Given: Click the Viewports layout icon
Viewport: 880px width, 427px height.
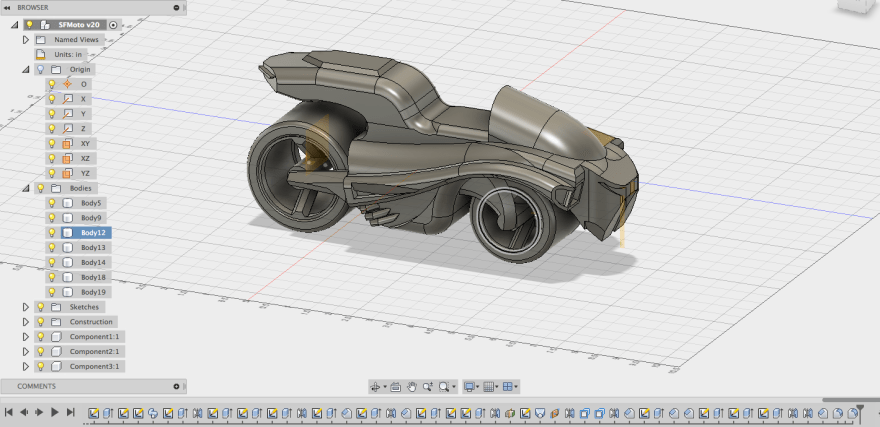Looking at the screenshot, I should [509, 386].
